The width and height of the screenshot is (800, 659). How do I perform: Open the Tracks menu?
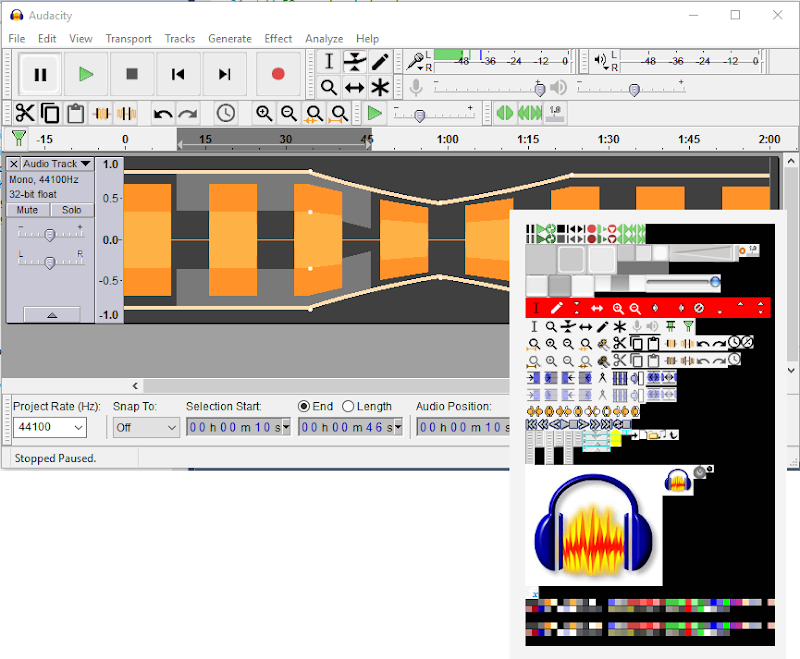(x=180, y=39)
